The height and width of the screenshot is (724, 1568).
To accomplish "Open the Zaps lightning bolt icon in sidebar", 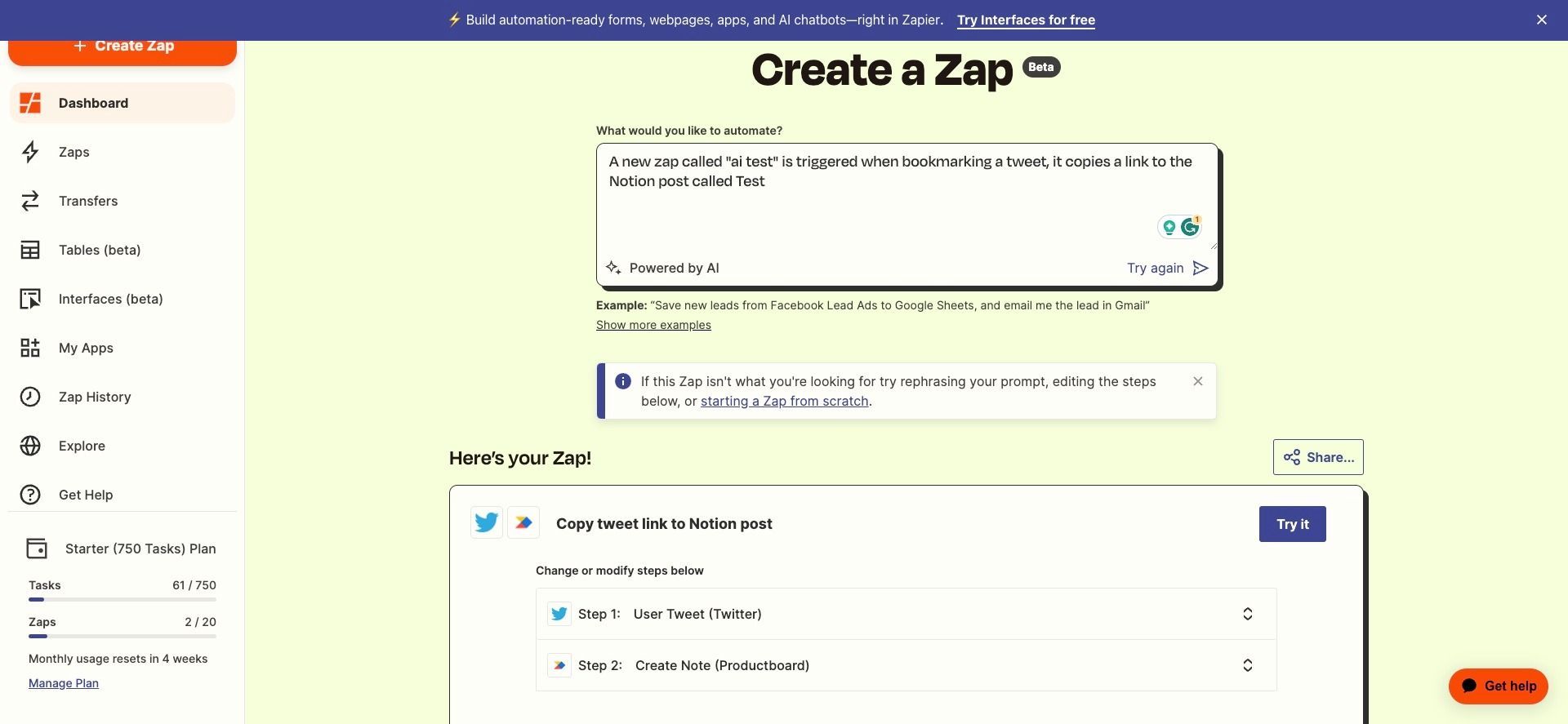I will (x=30, y=152).
